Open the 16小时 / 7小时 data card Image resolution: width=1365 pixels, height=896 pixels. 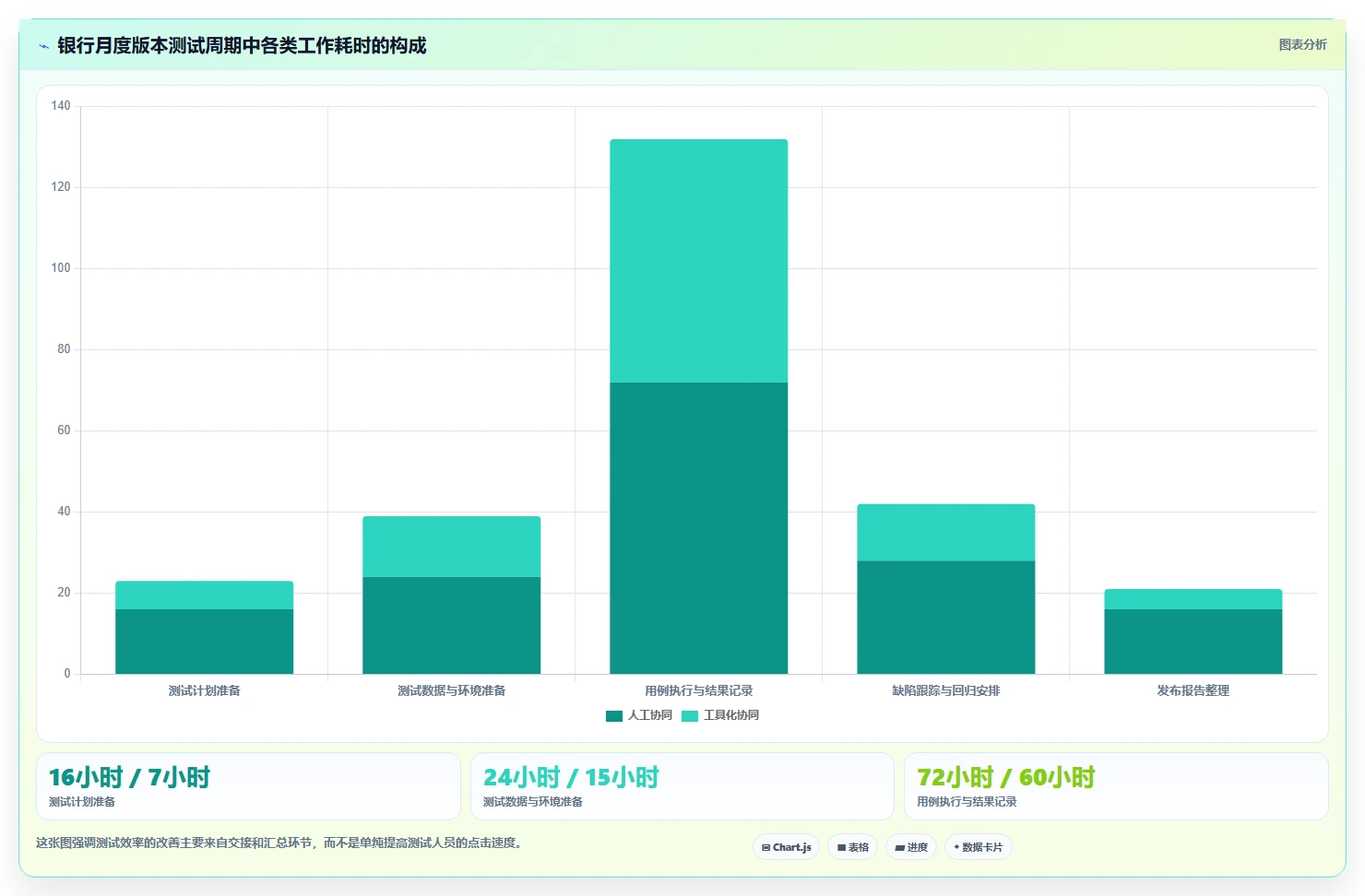pyautogui.click(x=248, y=786)
